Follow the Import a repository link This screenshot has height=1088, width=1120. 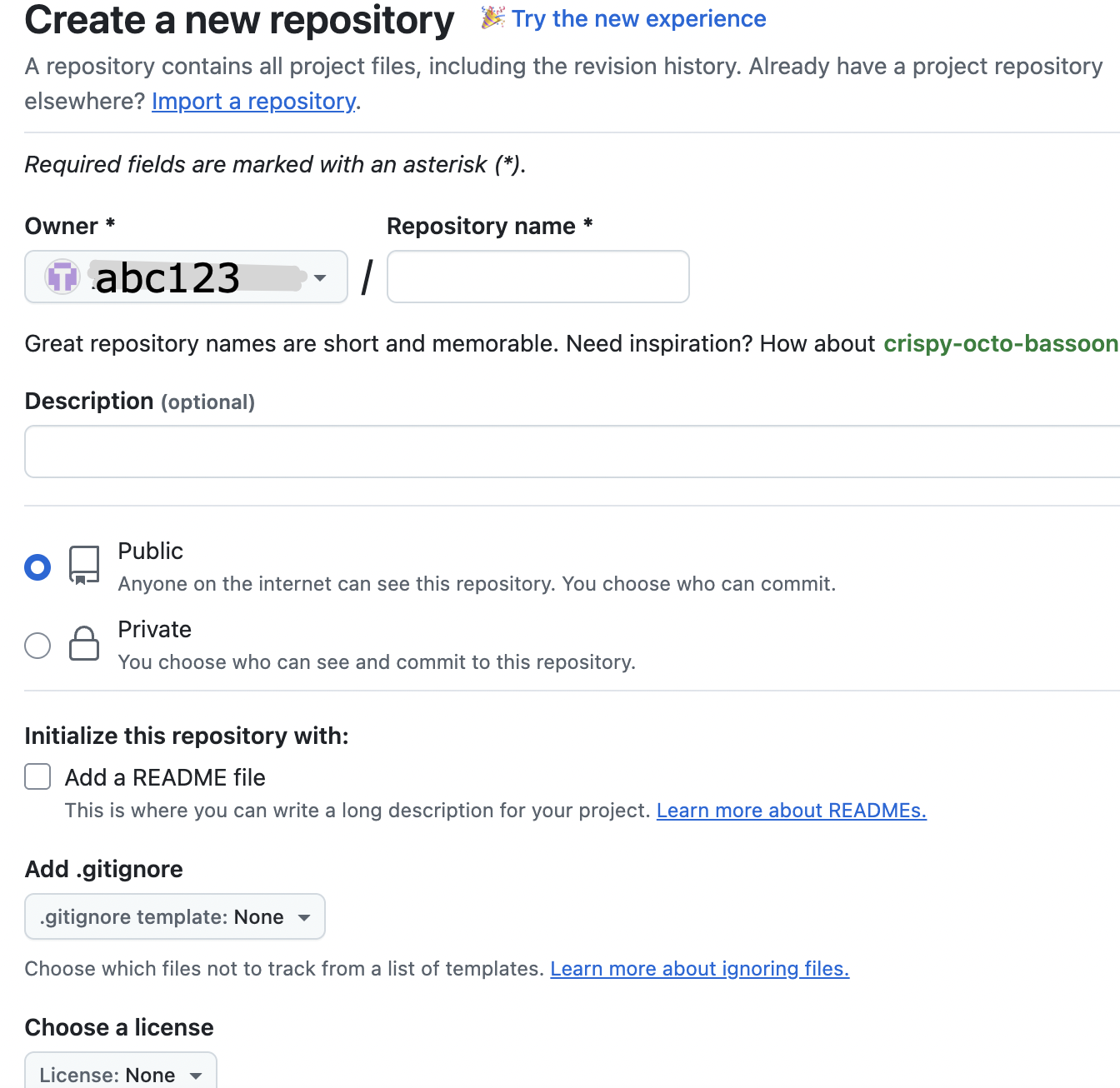pyautogui.click(x=254, y=102)
